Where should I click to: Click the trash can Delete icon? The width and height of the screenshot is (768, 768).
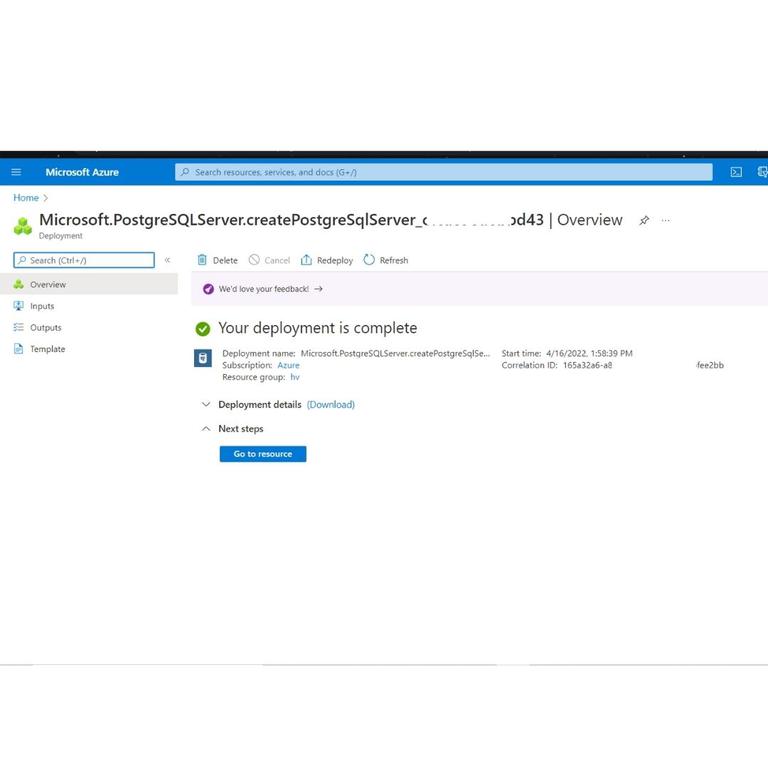pos(202,260)
